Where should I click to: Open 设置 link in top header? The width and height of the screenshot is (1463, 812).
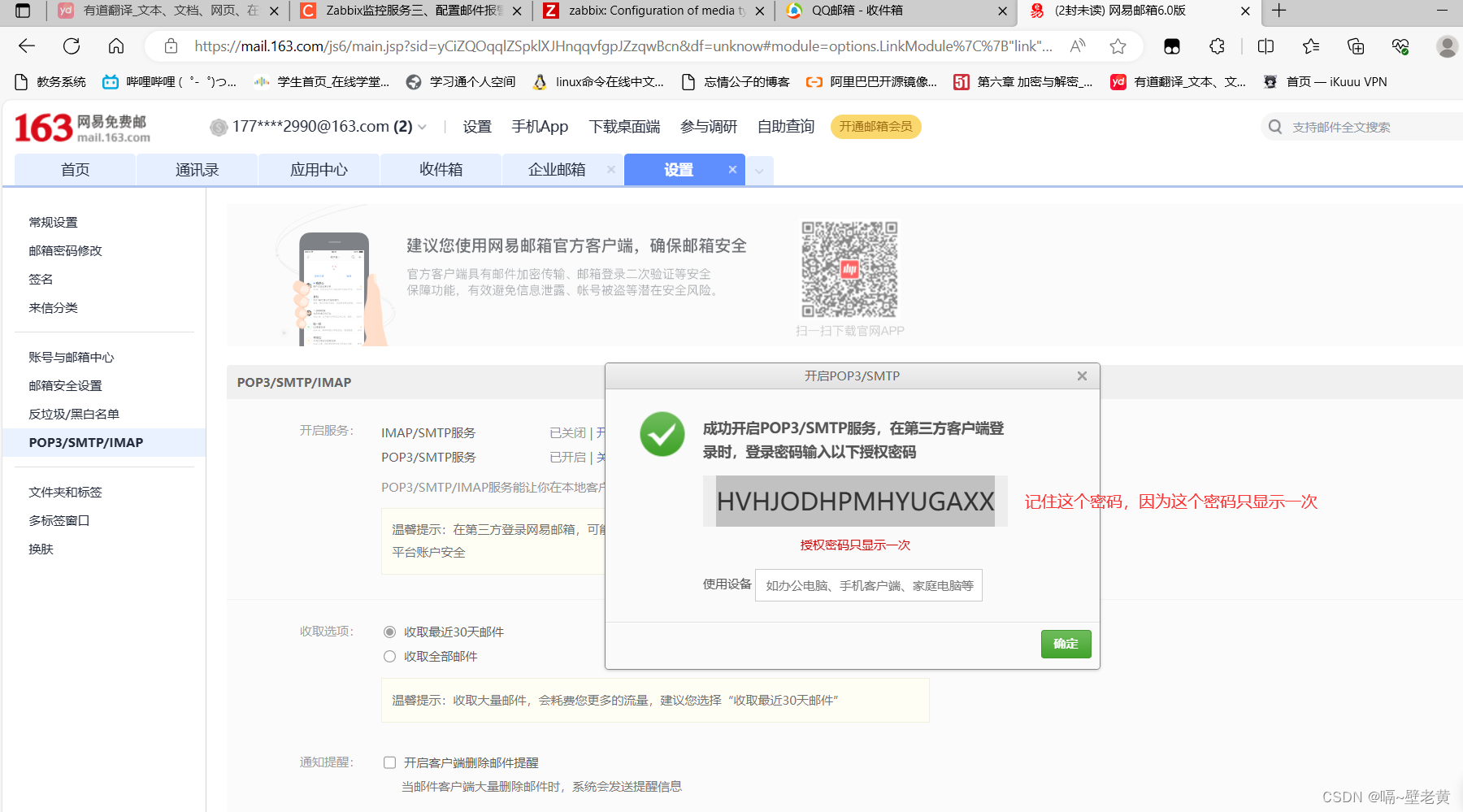(477, 127)
